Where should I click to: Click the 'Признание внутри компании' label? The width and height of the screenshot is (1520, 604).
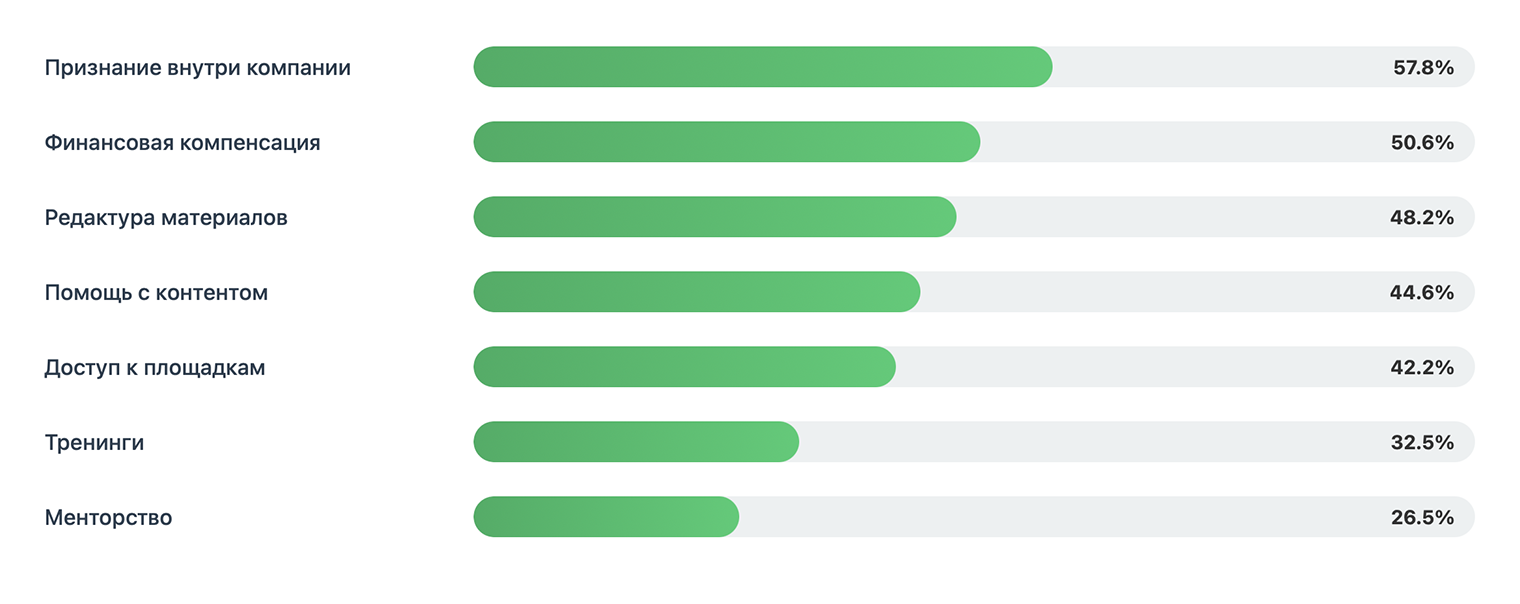click(x=198, y=68)
